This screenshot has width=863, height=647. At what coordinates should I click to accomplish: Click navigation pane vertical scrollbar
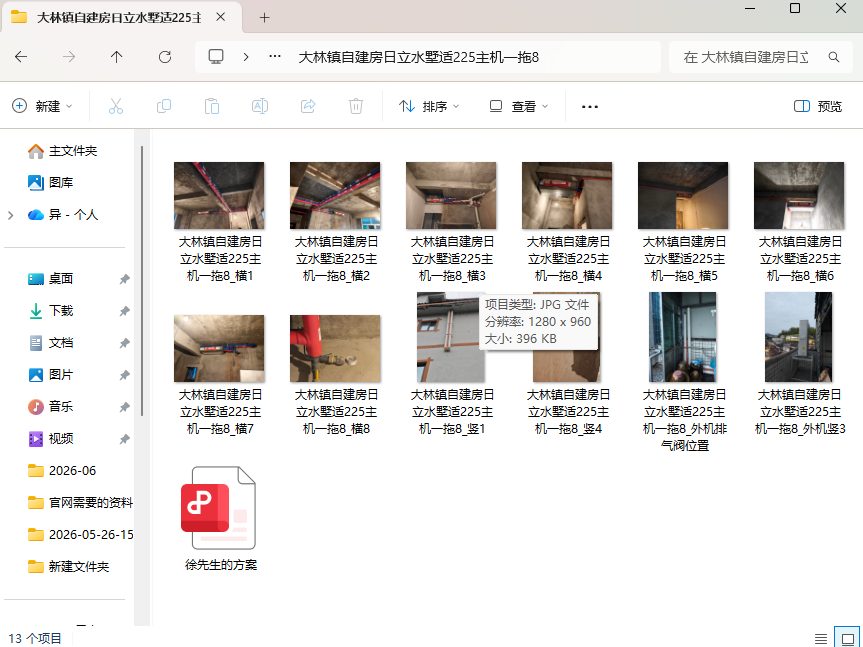pos(142,281)
